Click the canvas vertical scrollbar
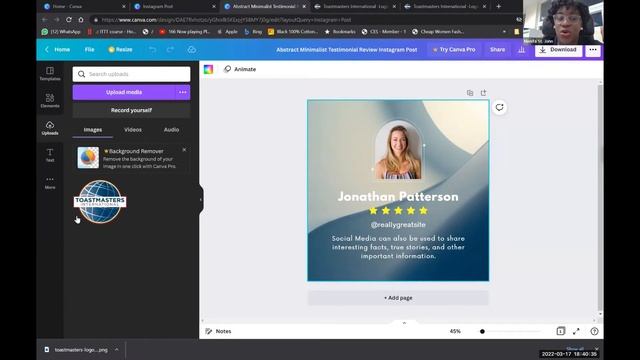This screenshot has width=640, height=360. click(600, 198)
